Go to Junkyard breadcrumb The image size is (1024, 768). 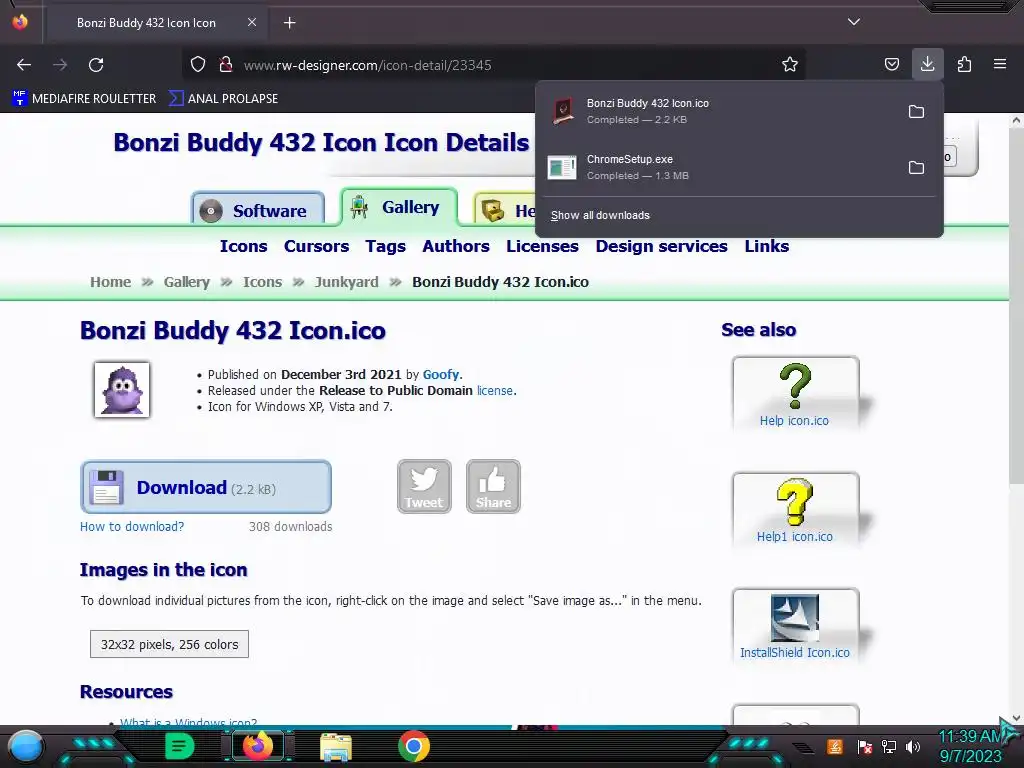347,282
